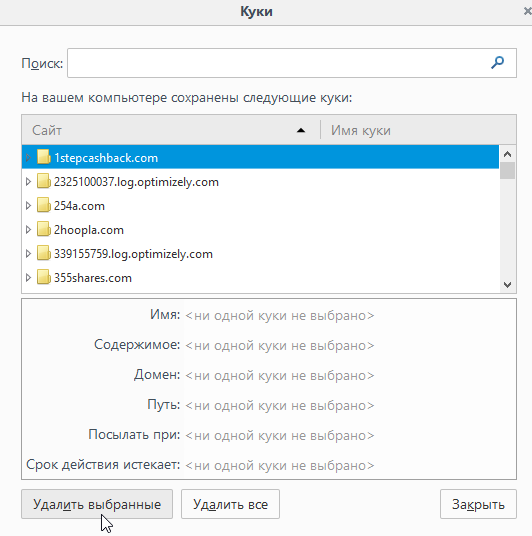Expand the 2325100037.log.optimizely.com row
Screen dimensions: 532x536
(x=28, y=182)
